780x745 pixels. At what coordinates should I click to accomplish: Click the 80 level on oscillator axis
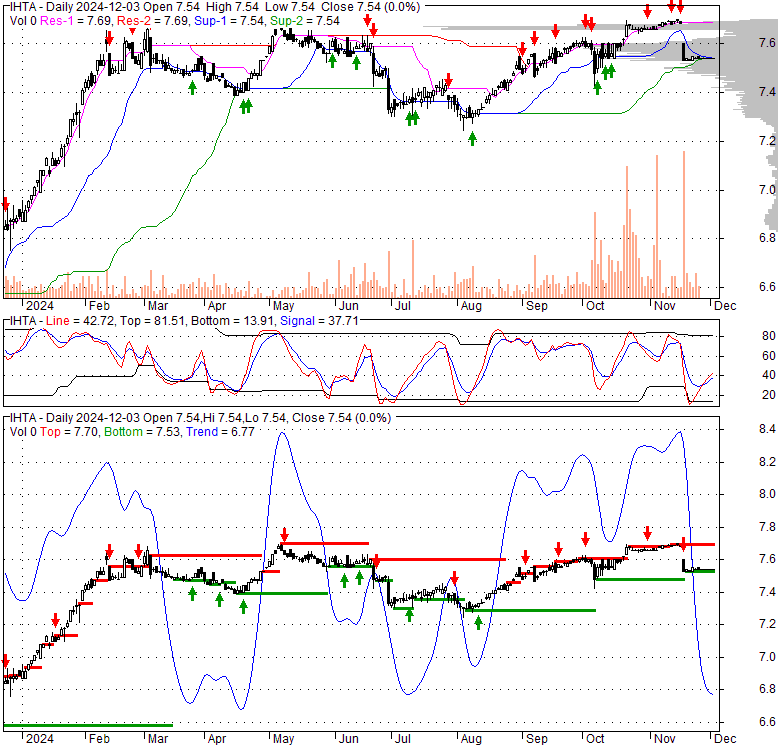coord(769,336)
